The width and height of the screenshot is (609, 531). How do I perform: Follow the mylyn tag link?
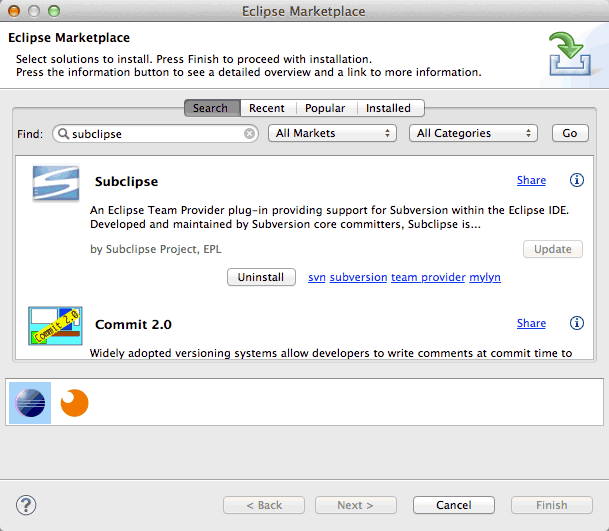click(485, 277)
